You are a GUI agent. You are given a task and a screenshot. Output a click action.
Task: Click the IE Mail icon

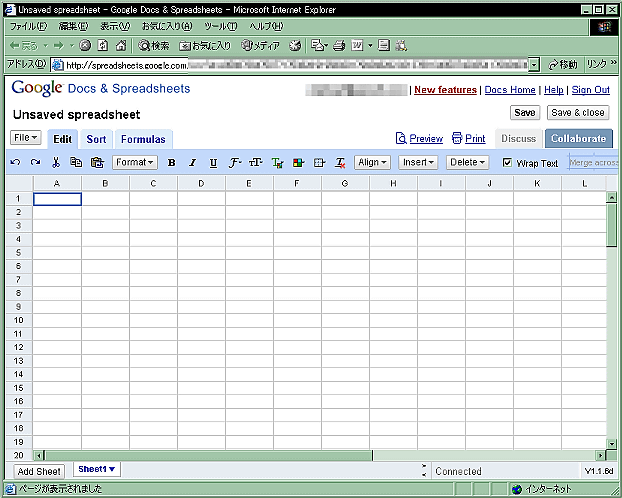pyautogui.click(x=318, y=46)
